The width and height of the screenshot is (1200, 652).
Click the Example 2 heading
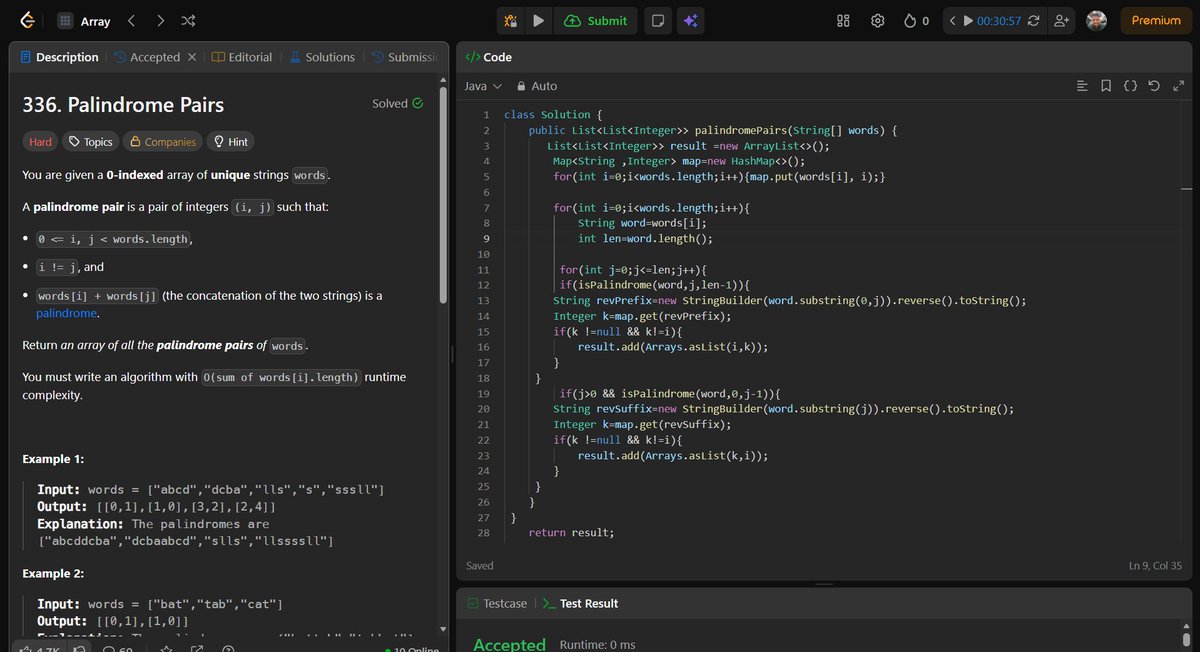tap(53, 574)
